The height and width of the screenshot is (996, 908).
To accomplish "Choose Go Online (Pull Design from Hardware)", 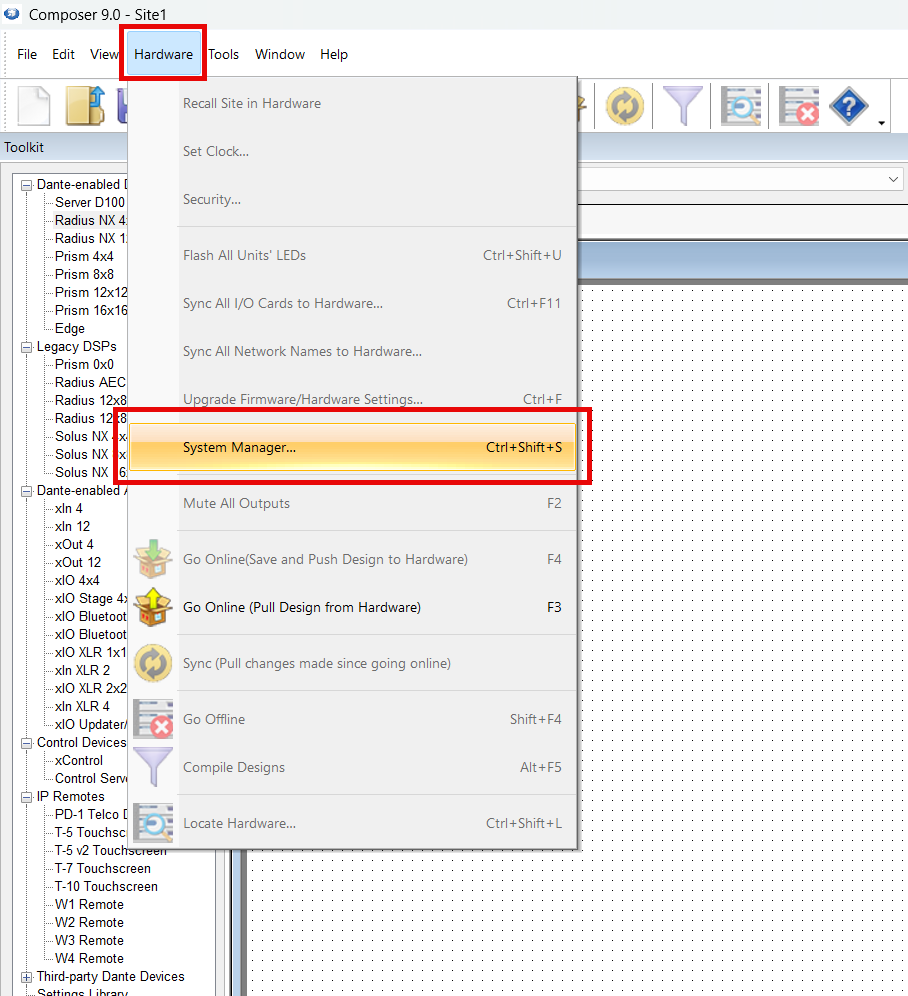I will (353, 607).
